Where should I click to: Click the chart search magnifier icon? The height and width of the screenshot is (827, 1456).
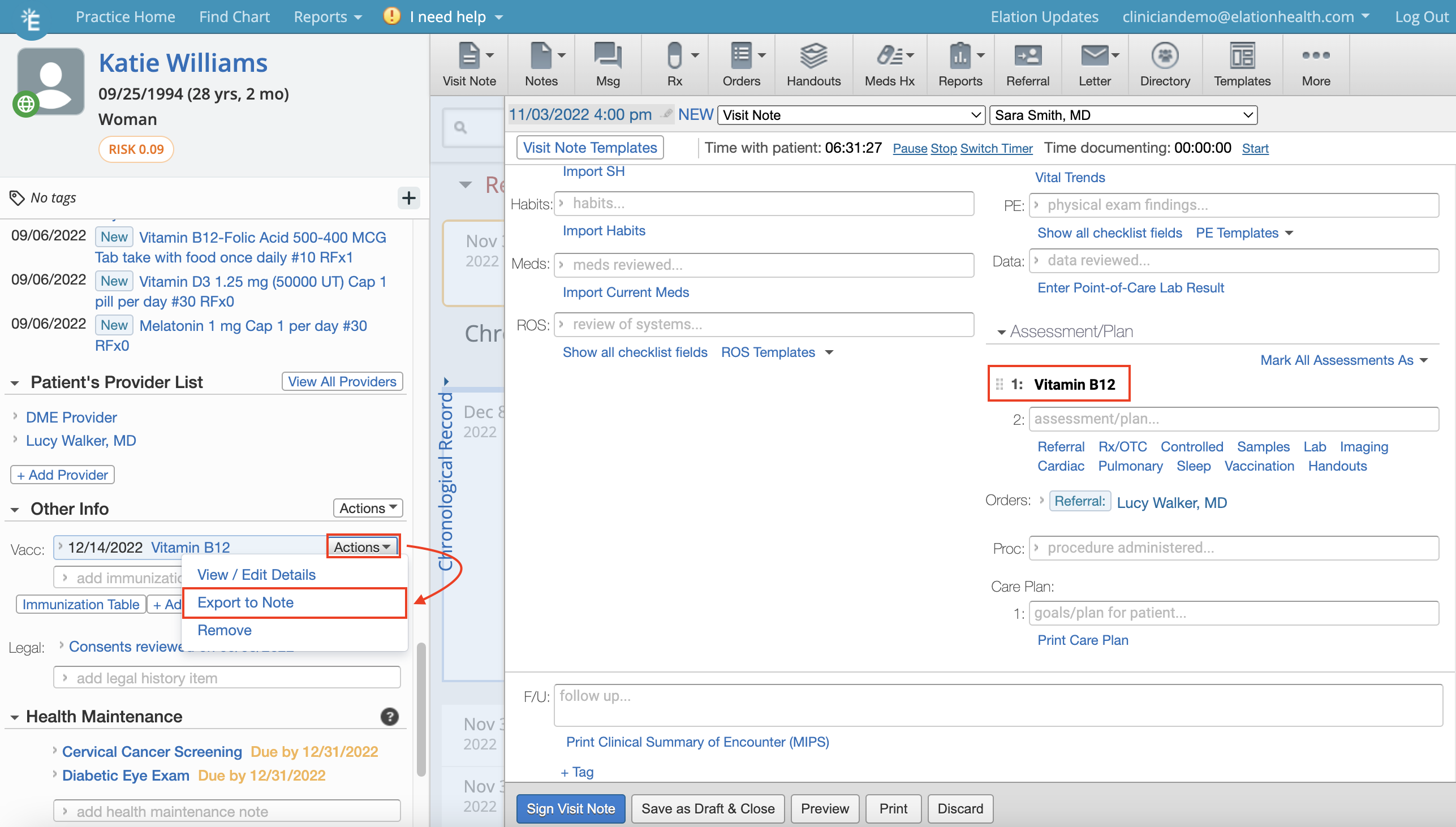(x=460, y=127)
